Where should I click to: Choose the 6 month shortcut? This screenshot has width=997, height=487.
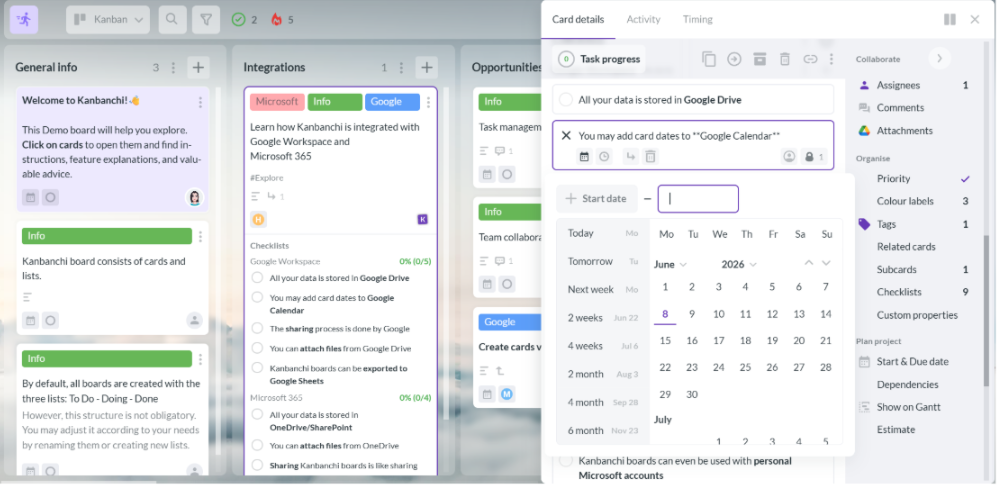[x=603, y=430]
